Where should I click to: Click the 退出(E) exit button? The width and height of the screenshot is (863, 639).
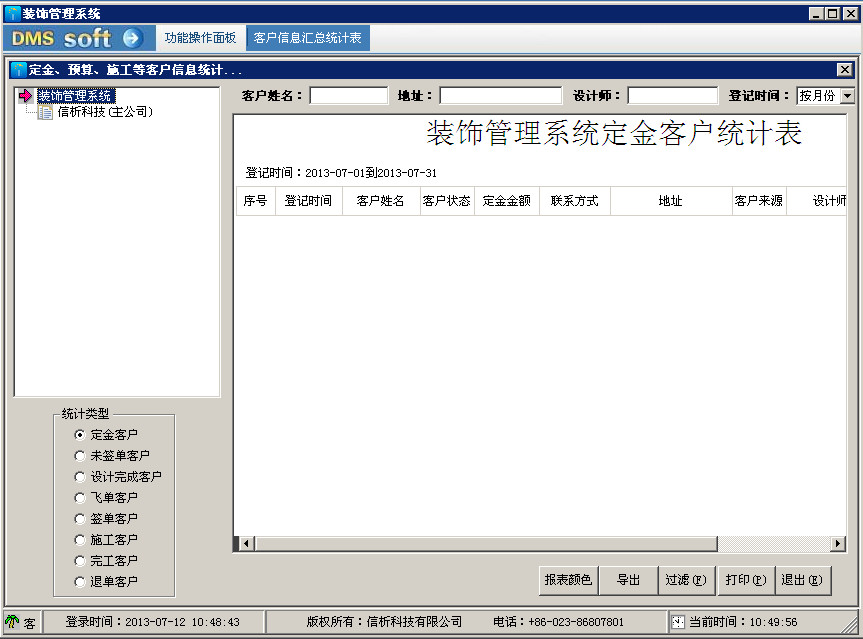802,580
